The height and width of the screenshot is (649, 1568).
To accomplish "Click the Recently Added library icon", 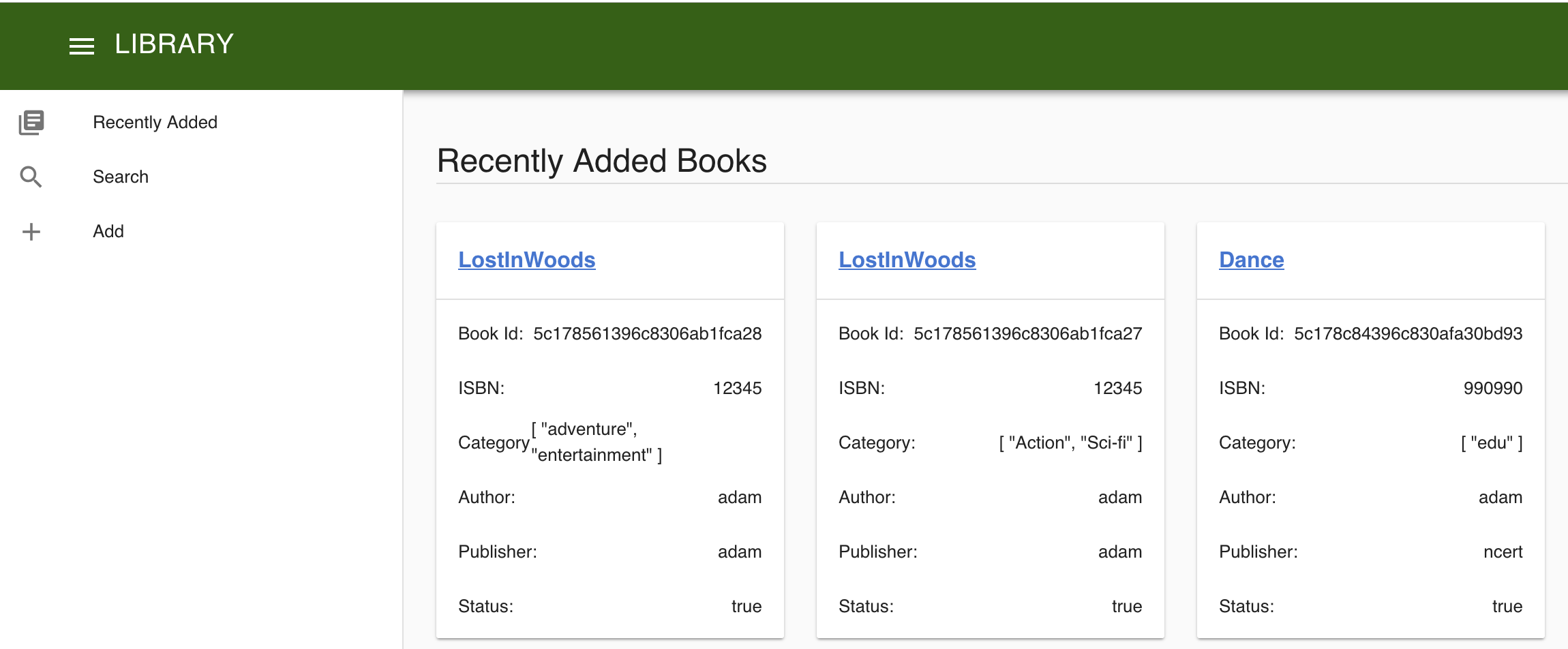I will click(31, 123).
